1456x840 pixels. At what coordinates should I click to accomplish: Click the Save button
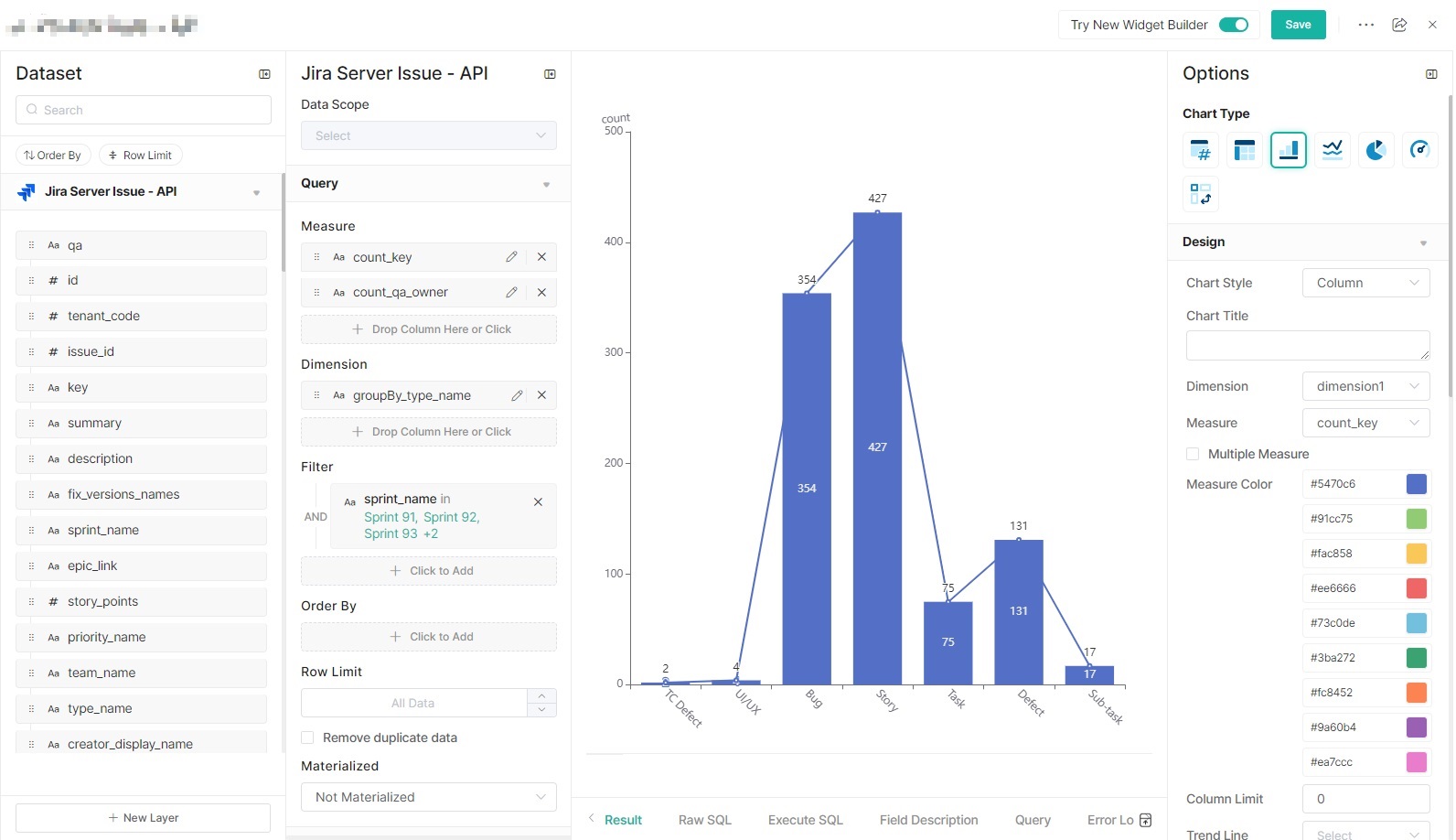tap(1298, 25)
